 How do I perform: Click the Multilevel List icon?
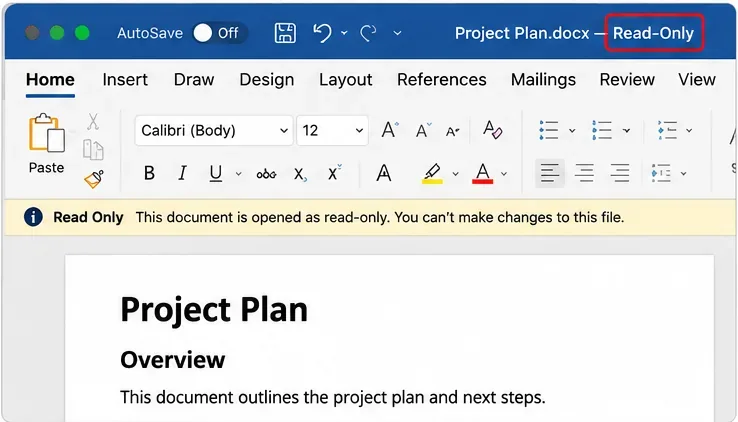click(x=667, y=130)
